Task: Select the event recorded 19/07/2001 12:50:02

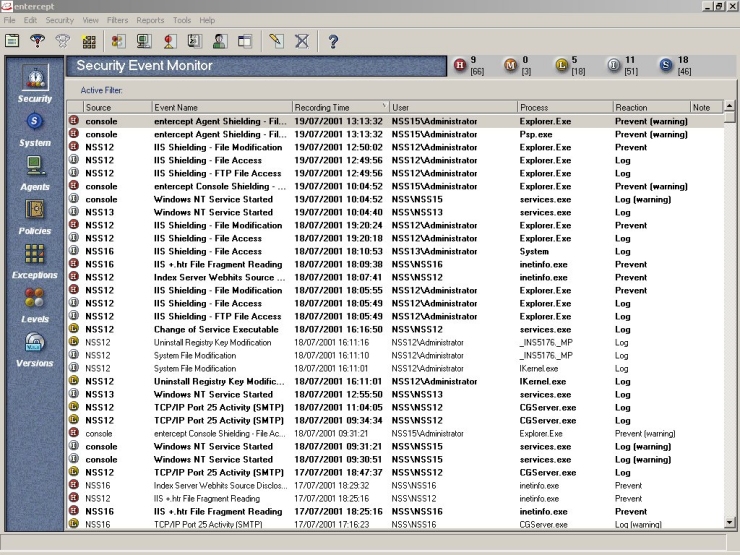Action: pos(395,147)
